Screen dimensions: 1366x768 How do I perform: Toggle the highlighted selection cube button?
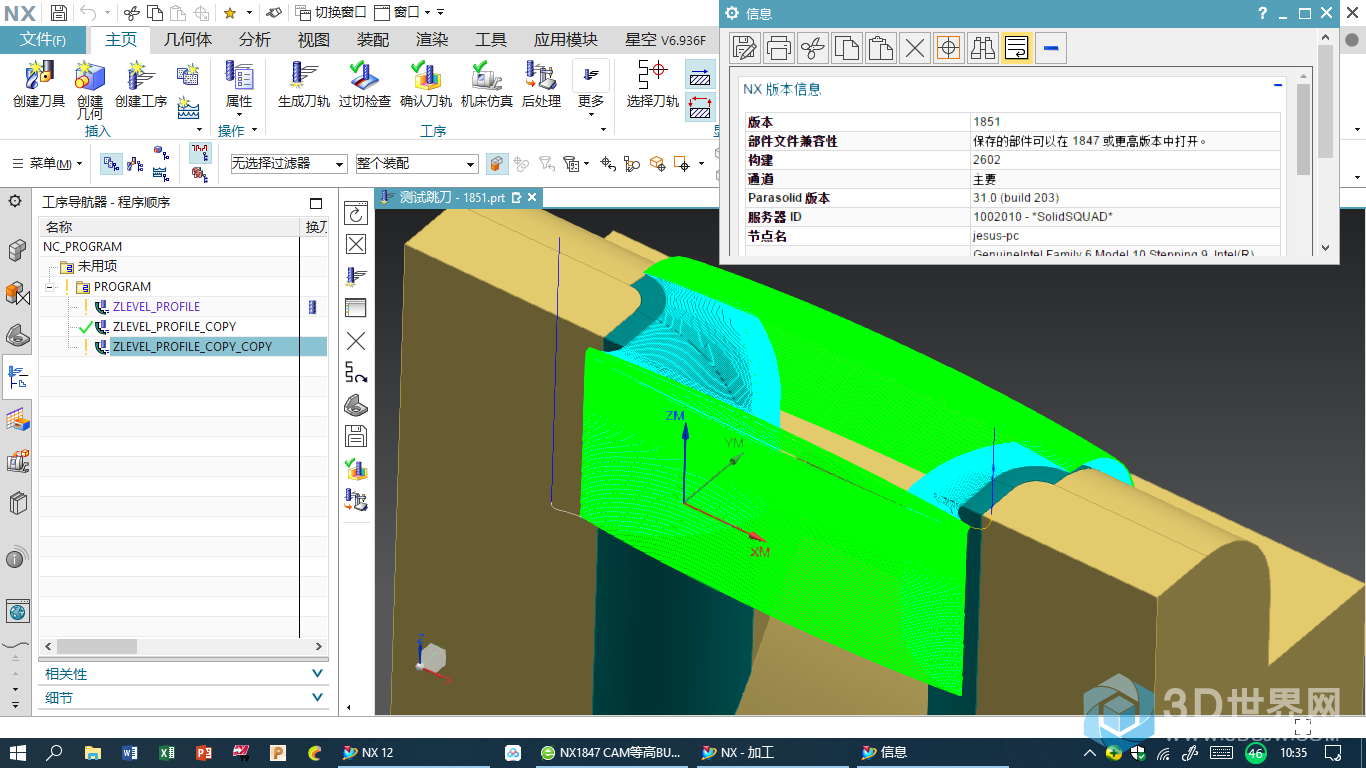pyautogui.click(x=497, y=163)
